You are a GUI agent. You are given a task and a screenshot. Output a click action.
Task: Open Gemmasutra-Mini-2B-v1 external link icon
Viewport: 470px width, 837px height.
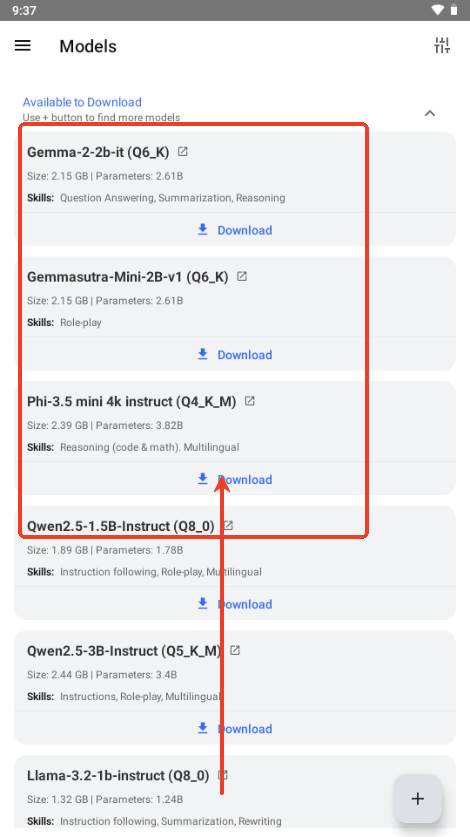tap(242, 276)
